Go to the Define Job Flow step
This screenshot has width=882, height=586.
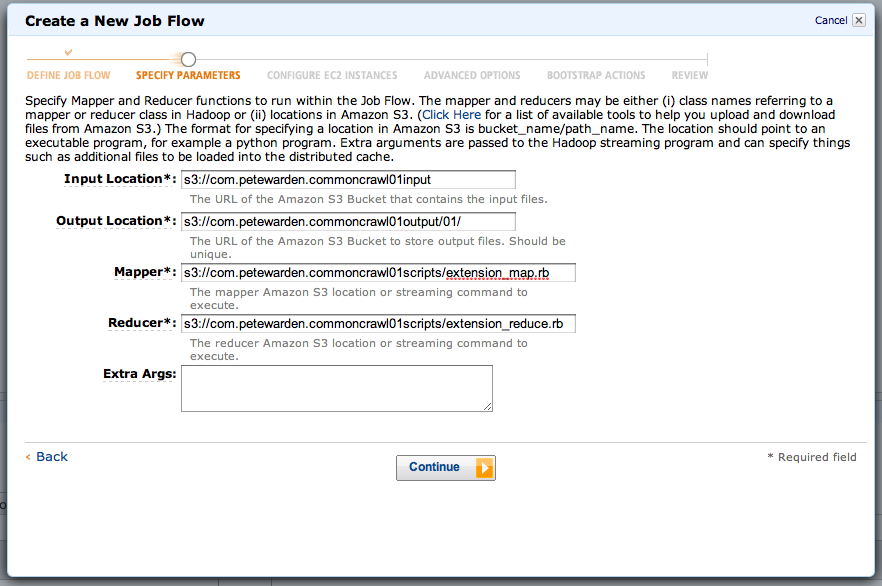(68, 75)
